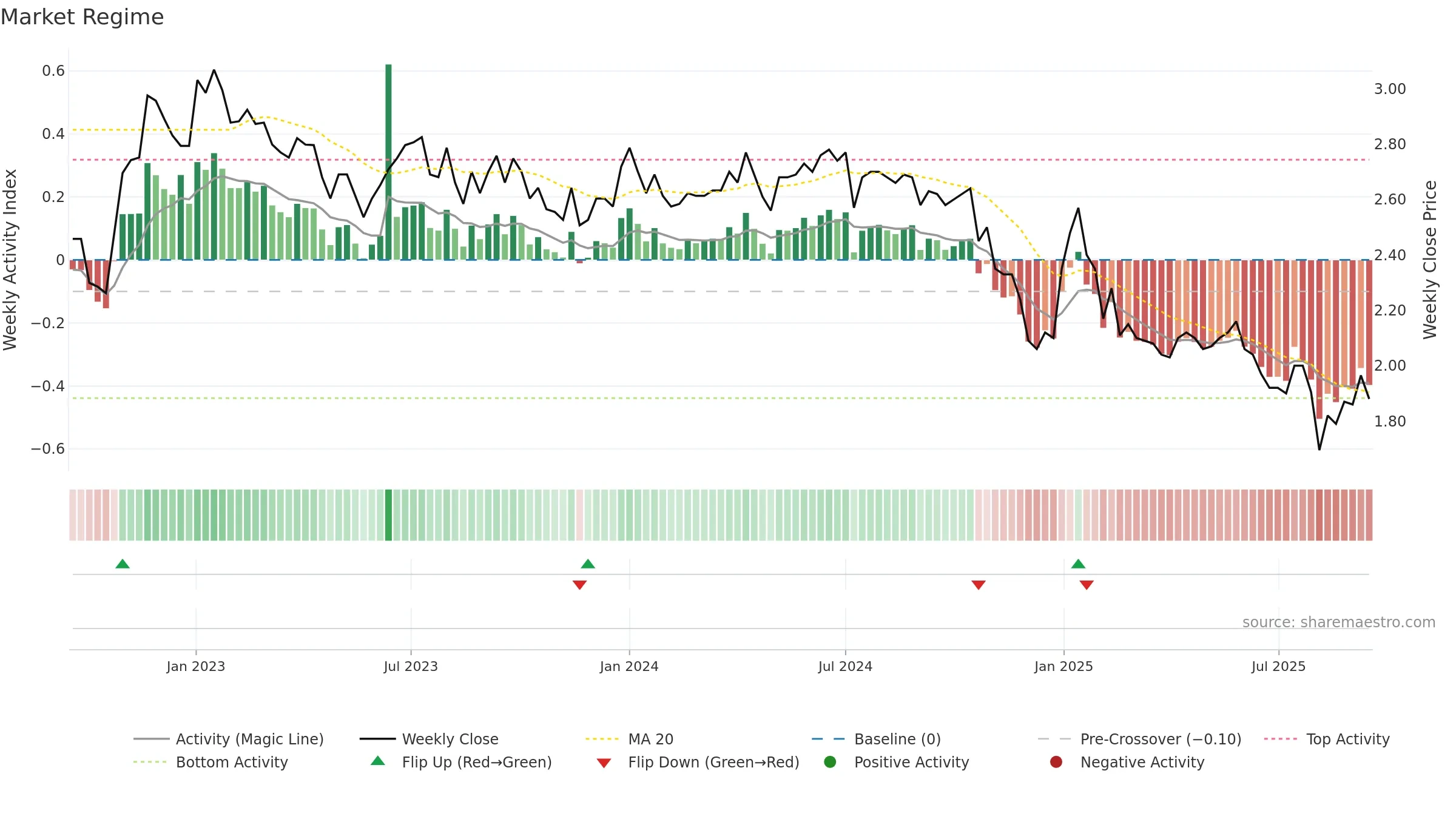1456x819 pixels.
Task: Click the green flip-up triangle before Jan 2024
Action: tap(588, 564)
